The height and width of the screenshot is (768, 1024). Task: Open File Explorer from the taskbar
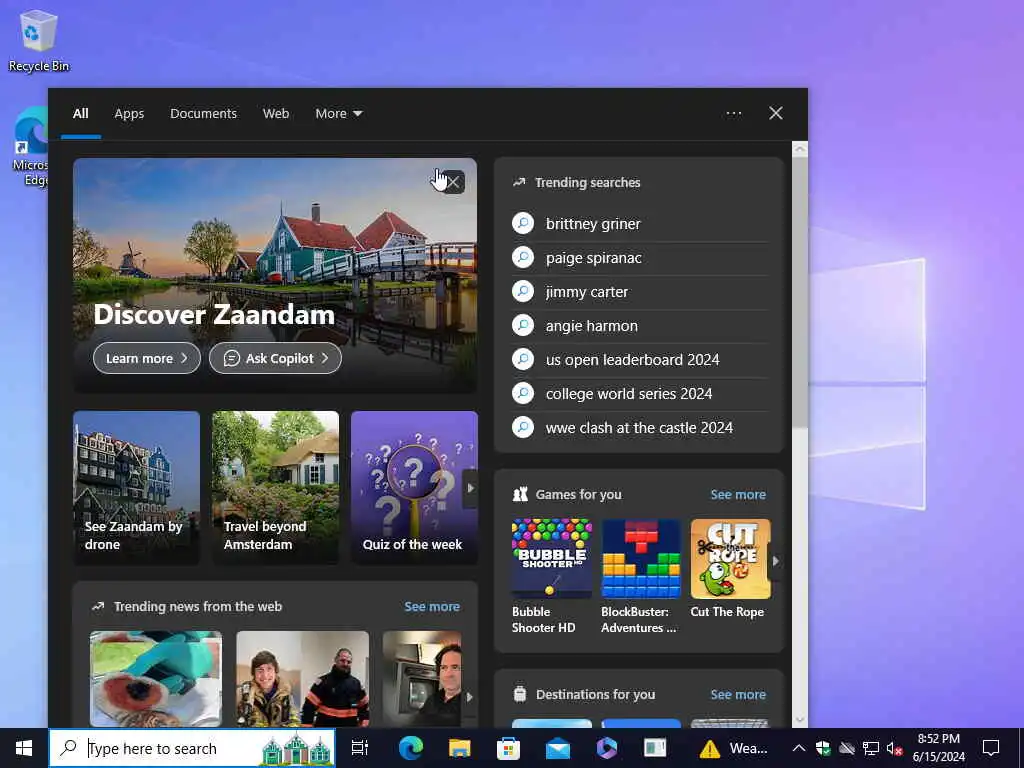coord(460,748)
